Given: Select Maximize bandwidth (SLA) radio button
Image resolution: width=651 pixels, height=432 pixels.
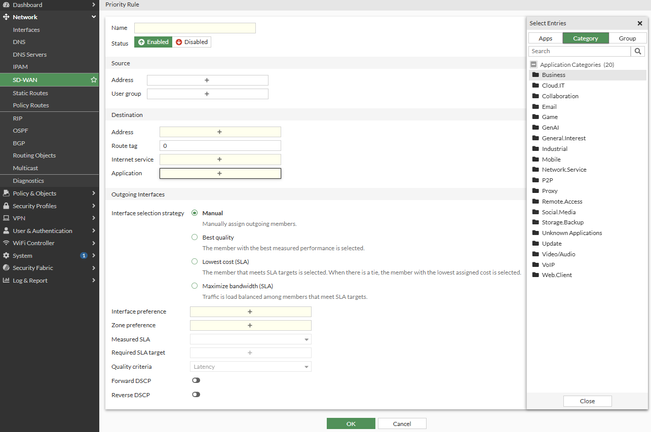Looking at the screenshot, I should [x=194, y=286].
